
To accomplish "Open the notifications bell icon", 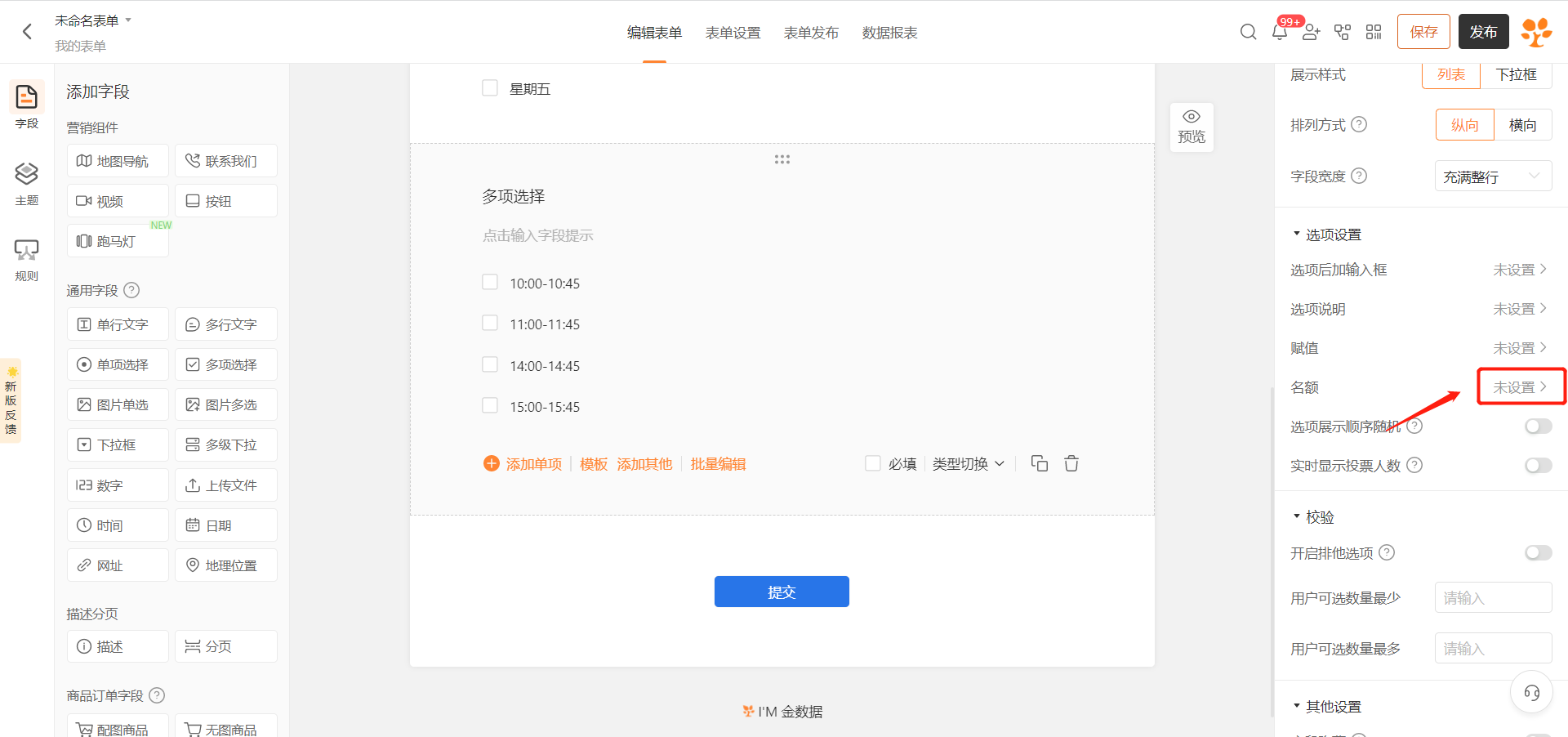I will 1280,33.
